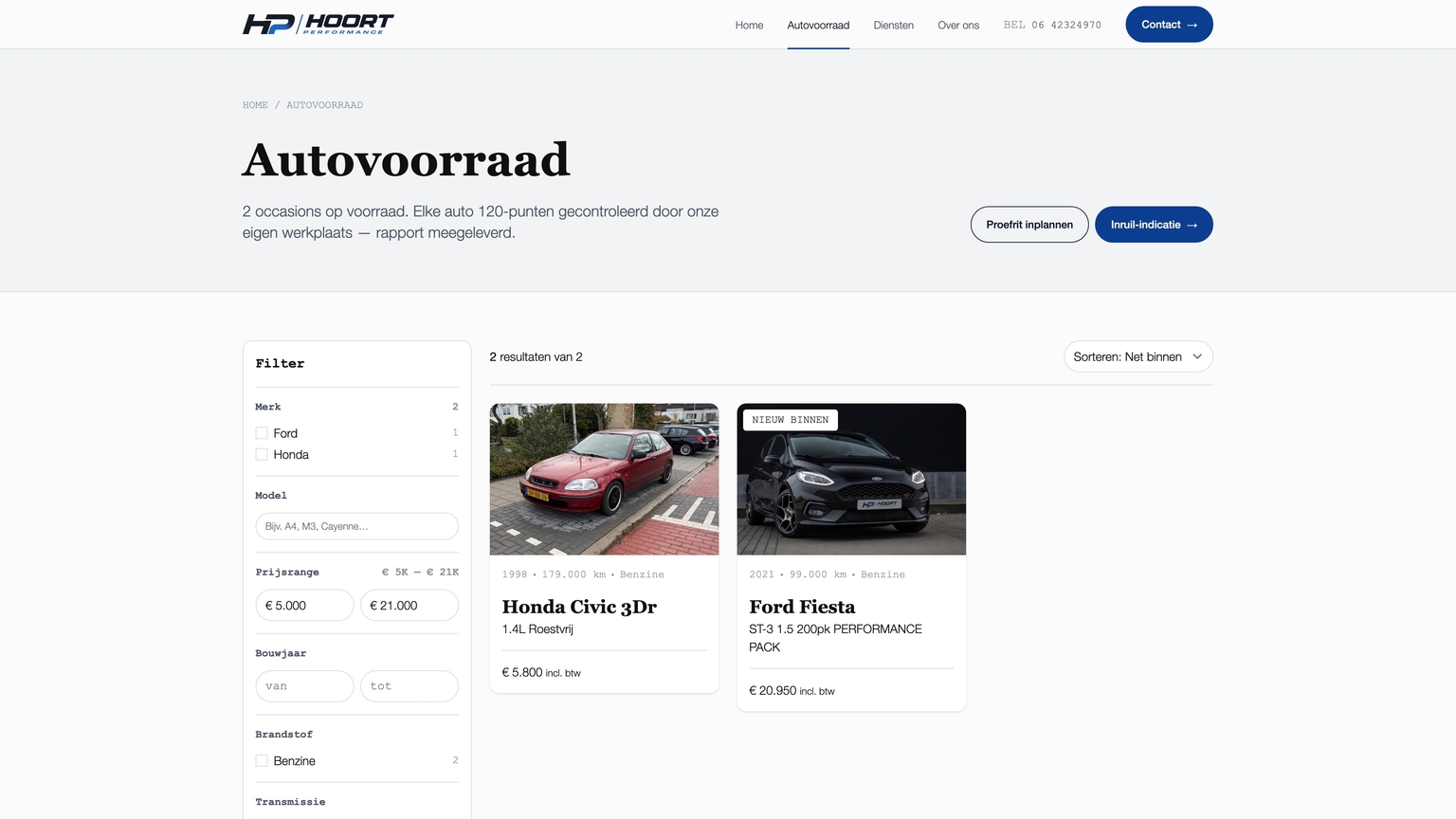Open the Home menu item
Screen dimensions: 1456x819
(749, 25)
